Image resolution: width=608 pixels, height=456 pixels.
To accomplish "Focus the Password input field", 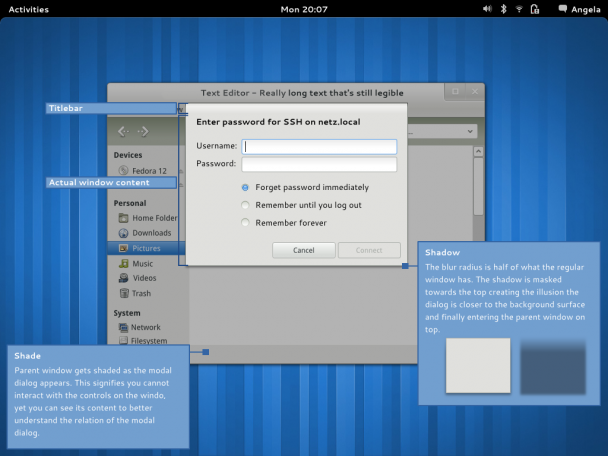I will (x=319, y=164).
